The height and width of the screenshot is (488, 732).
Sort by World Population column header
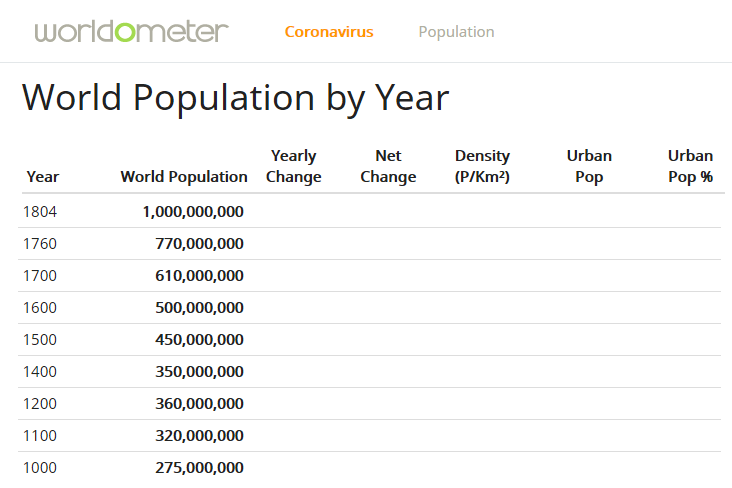[184, 177]
